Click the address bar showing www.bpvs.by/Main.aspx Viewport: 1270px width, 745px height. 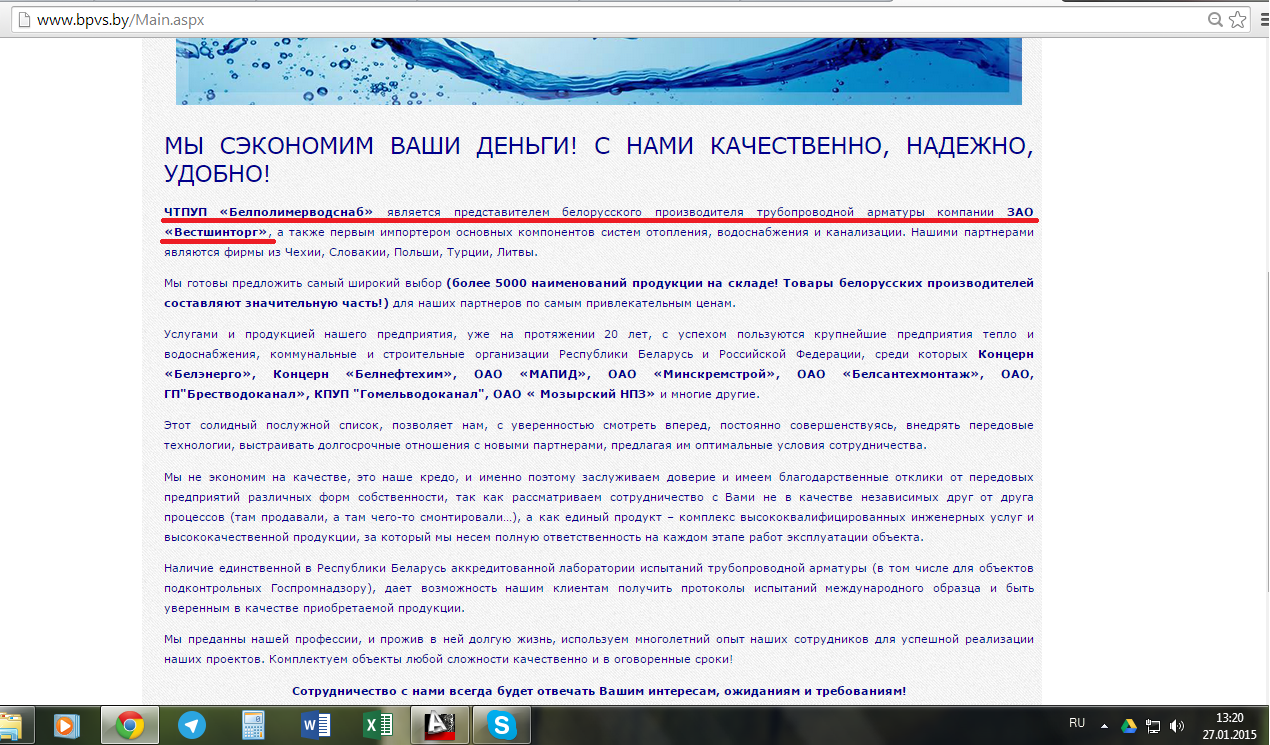[600, 19]
